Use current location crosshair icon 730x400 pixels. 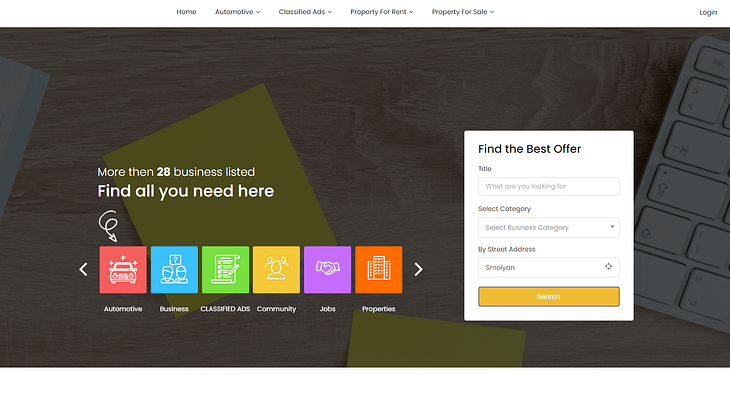coord(608,266)
